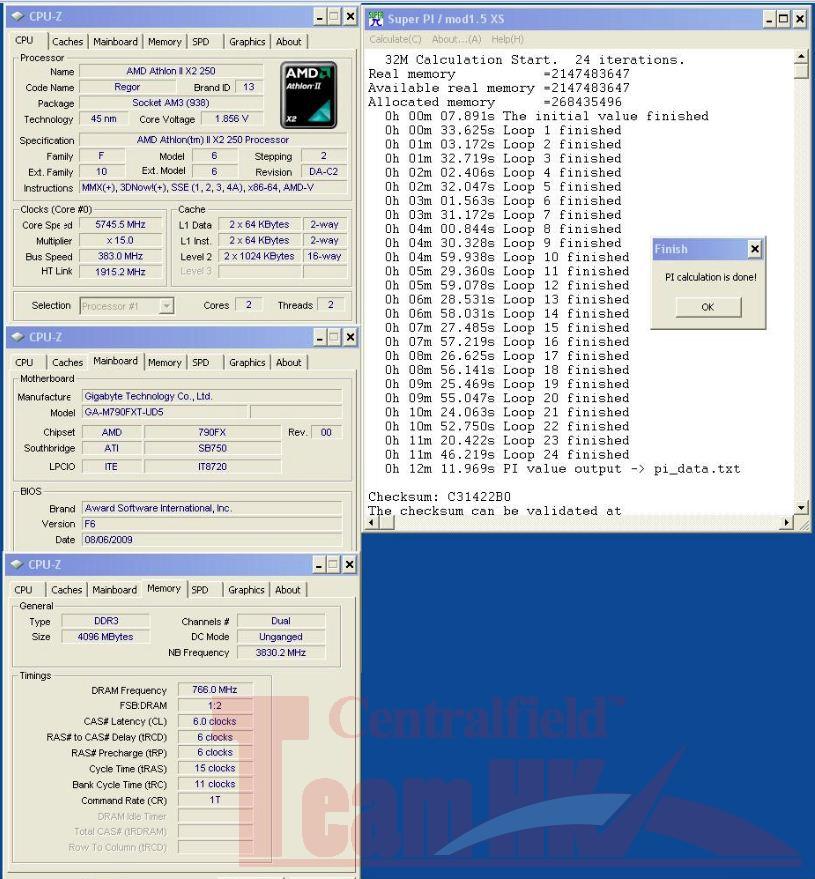Select SPD tab in Mainboard CPU-Z window
The width and height of the screenshot is (815, 879).
[x=201, y=362]
